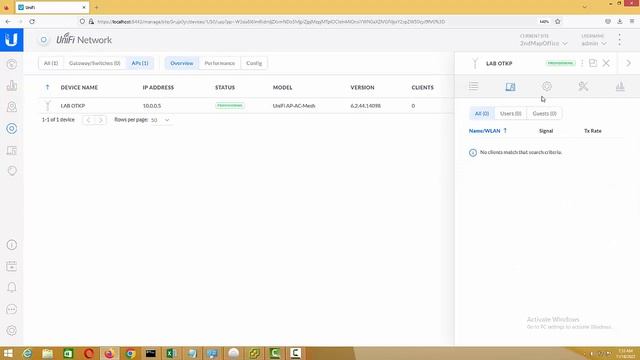Select the device Clients panel icon
This screenshot has height=360, width=640.
[510, 87]
